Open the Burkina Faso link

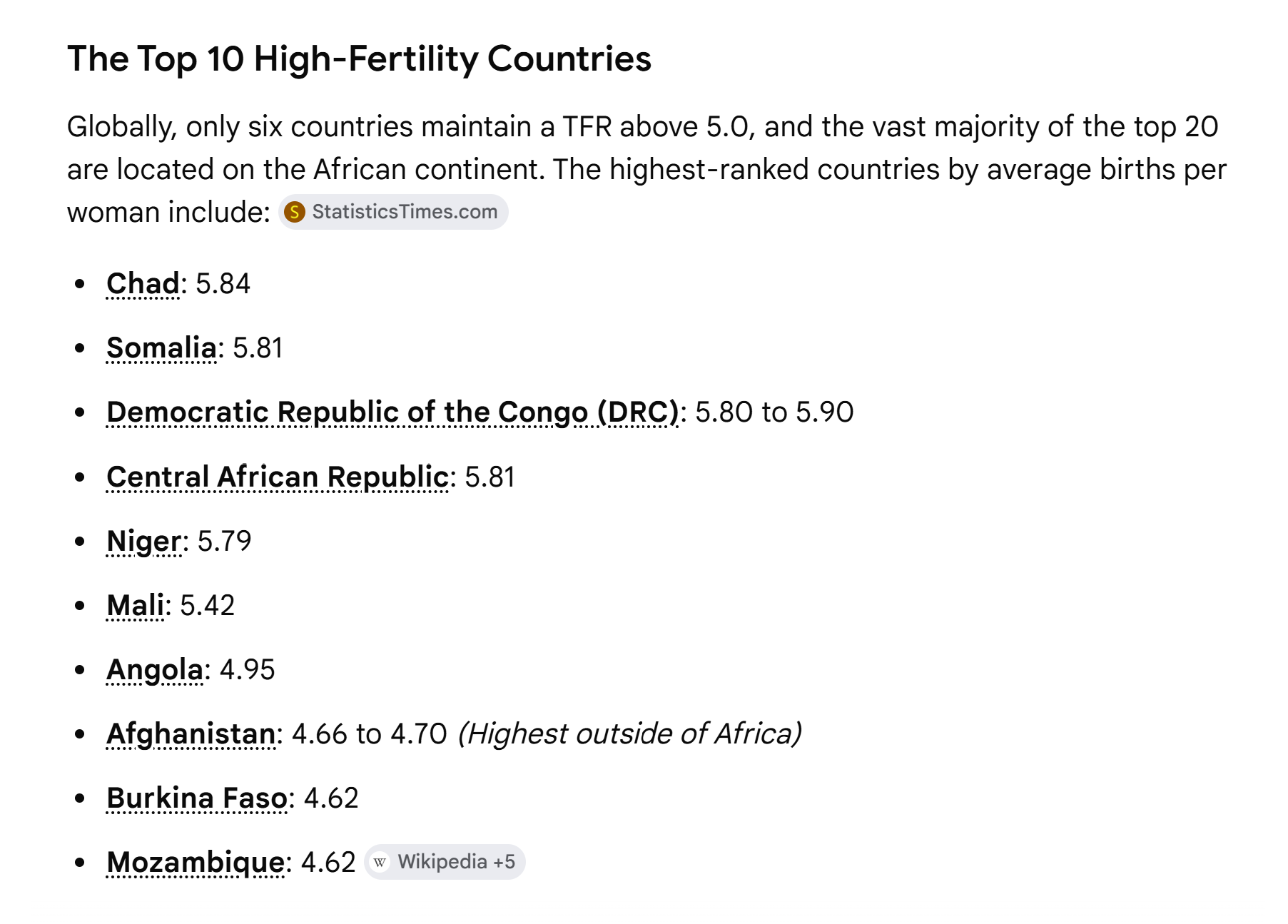click(197, 798)
